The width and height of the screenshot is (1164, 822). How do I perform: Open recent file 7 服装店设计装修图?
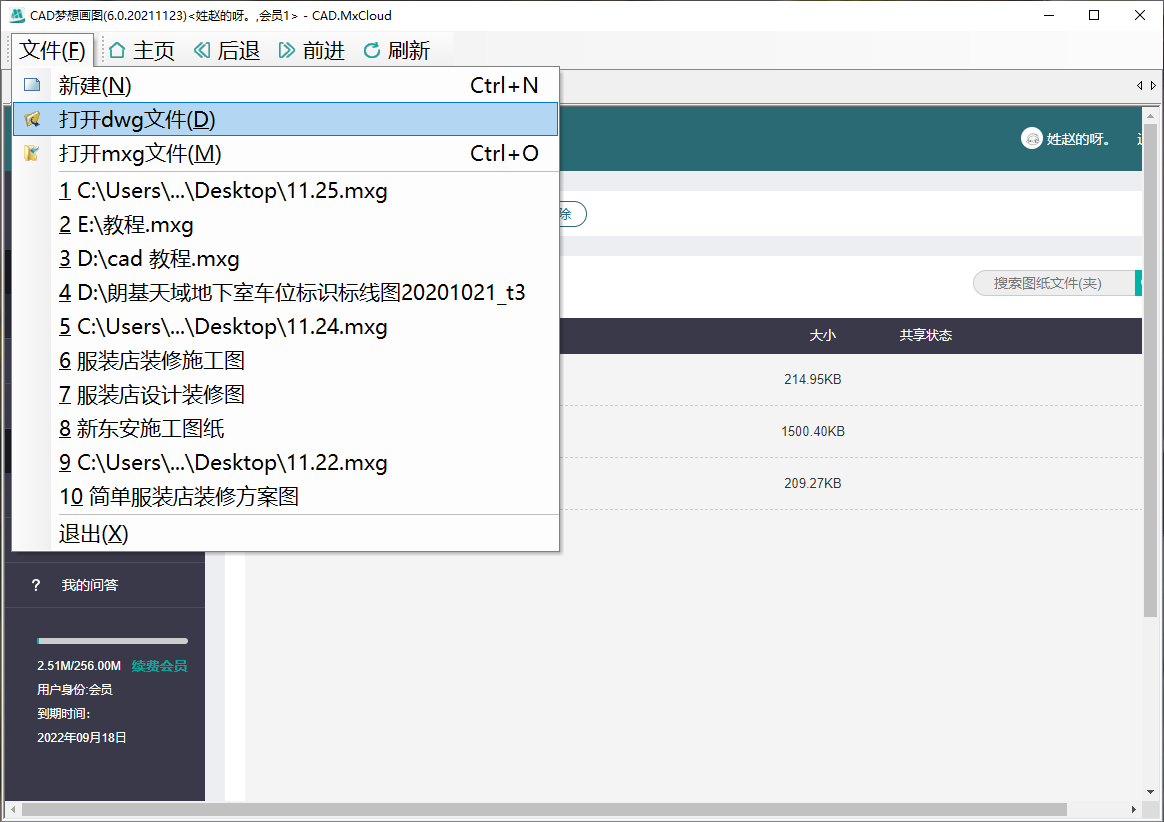(x=286, y=395)
